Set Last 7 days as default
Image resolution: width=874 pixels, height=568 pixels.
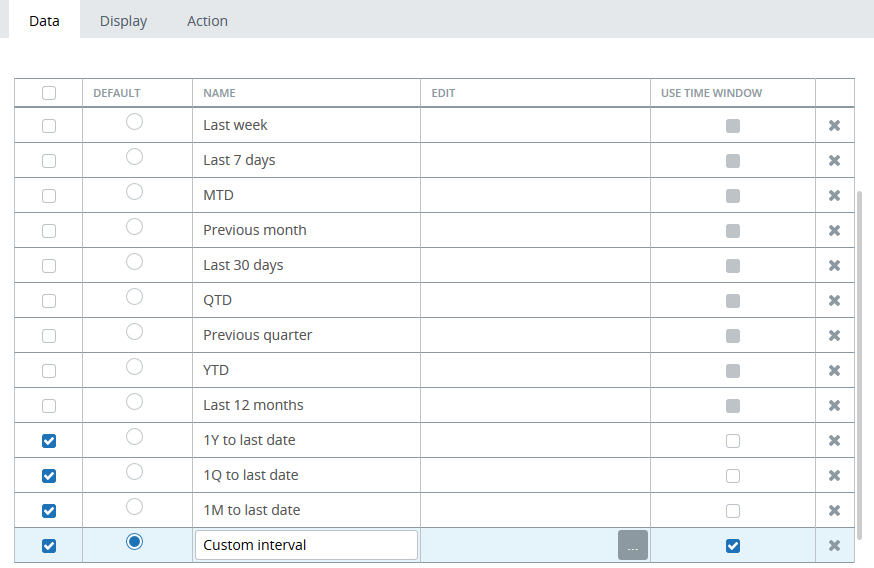click(135, 157)
